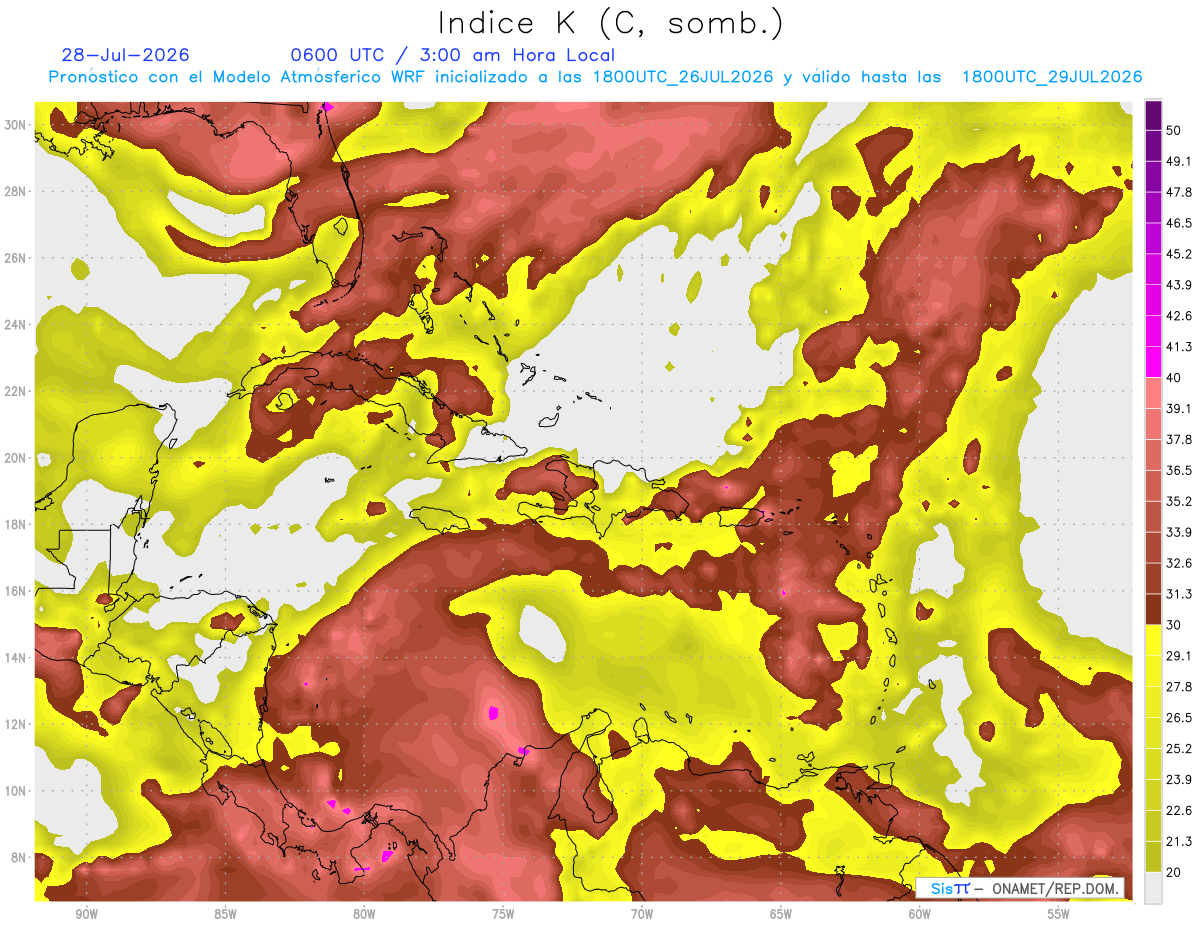Click the "14N" latitude axis label
Screen dimensions: 1200x927
coord(15,658)
